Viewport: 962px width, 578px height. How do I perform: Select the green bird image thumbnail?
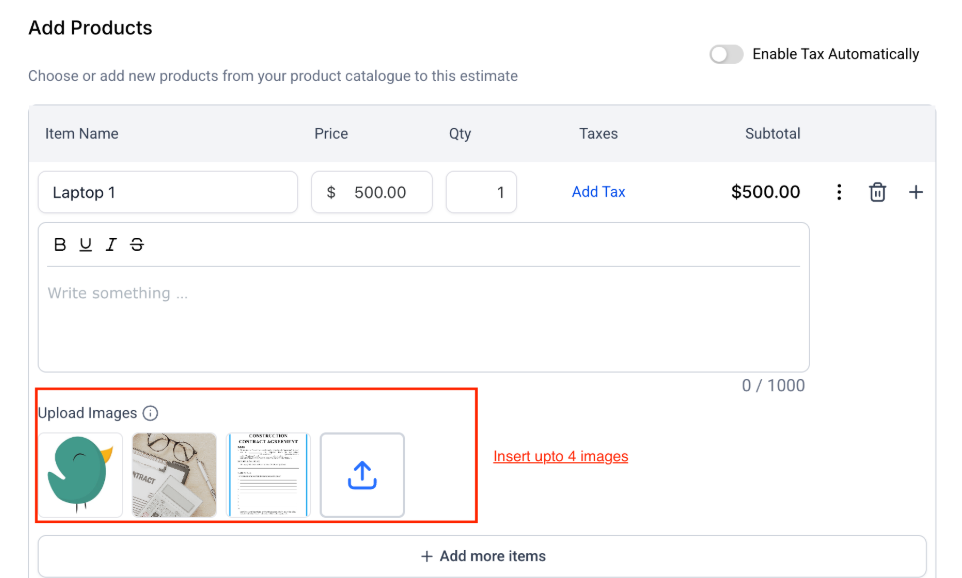pos(80,475)
